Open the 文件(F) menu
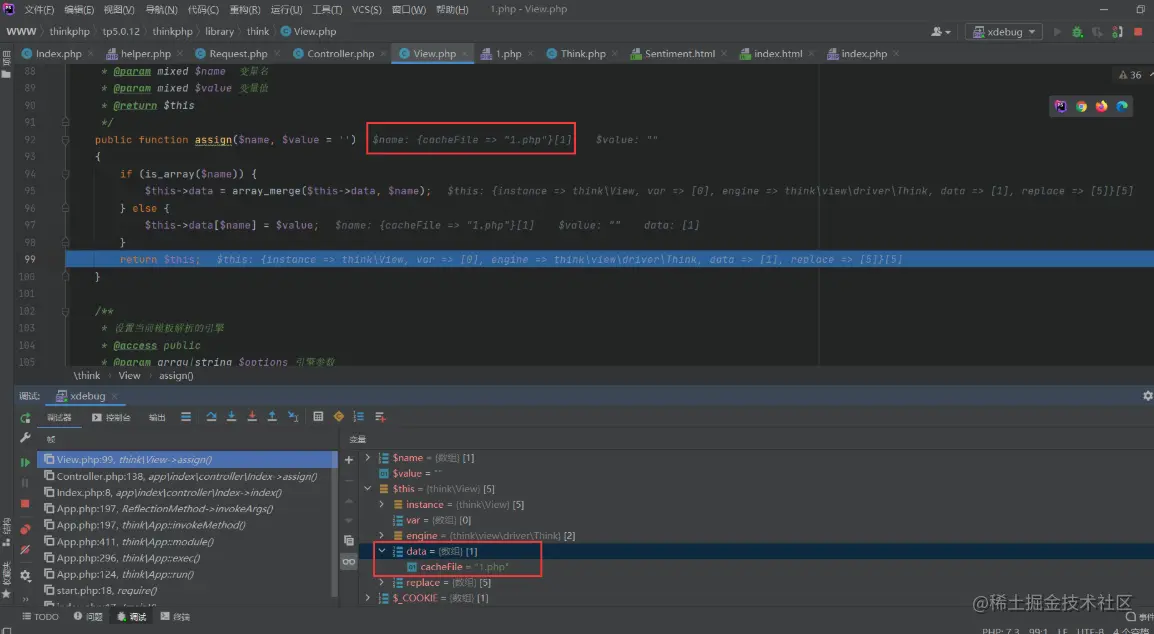 click(x=38, y=10)
